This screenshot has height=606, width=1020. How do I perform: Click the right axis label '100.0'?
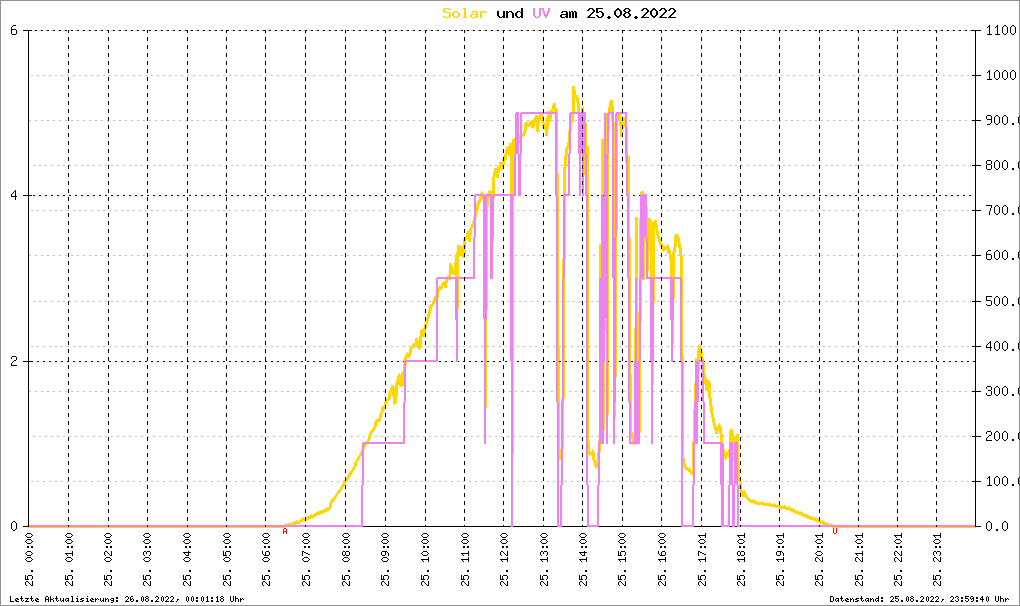click(x=1002, y=481)
